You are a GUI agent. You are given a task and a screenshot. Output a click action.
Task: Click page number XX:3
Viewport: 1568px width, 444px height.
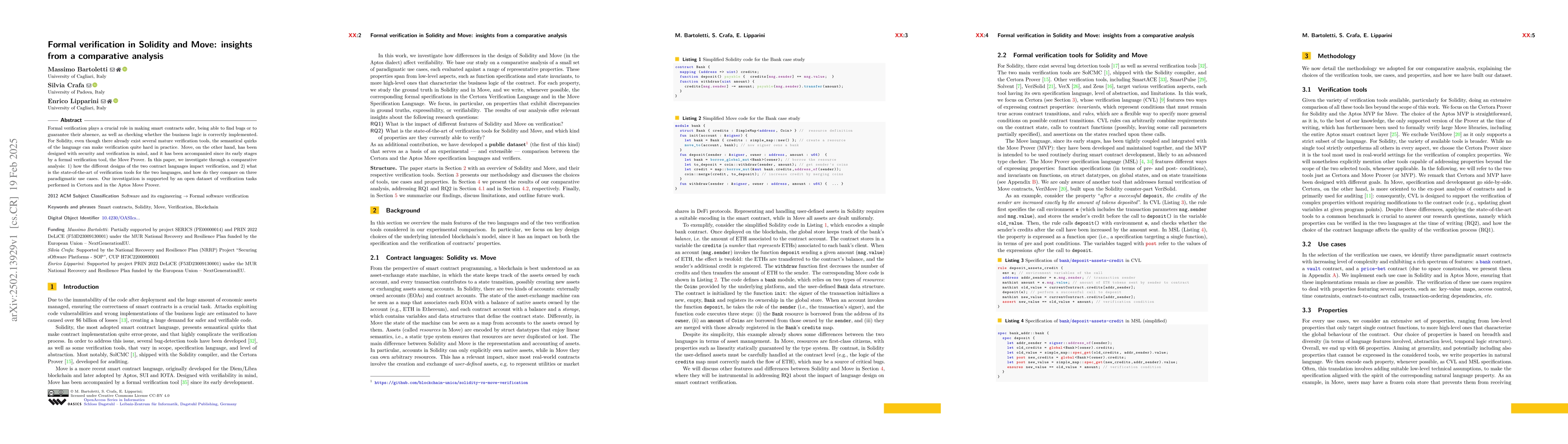click(902, 35)
